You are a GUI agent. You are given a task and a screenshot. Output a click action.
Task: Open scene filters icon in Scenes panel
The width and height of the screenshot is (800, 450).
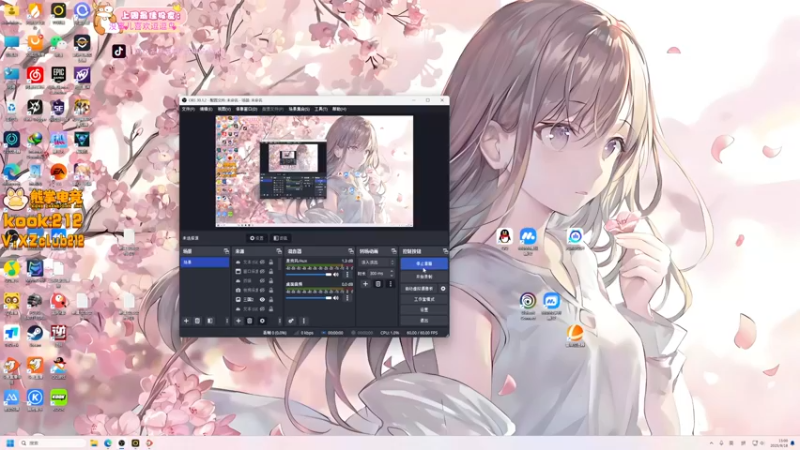(x=210, y=321)
